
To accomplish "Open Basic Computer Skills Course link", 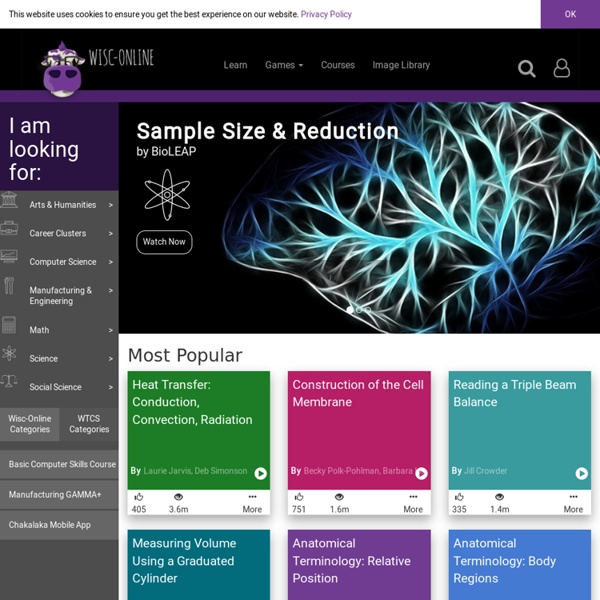I will pyautogui.click(x=59, y=464).
